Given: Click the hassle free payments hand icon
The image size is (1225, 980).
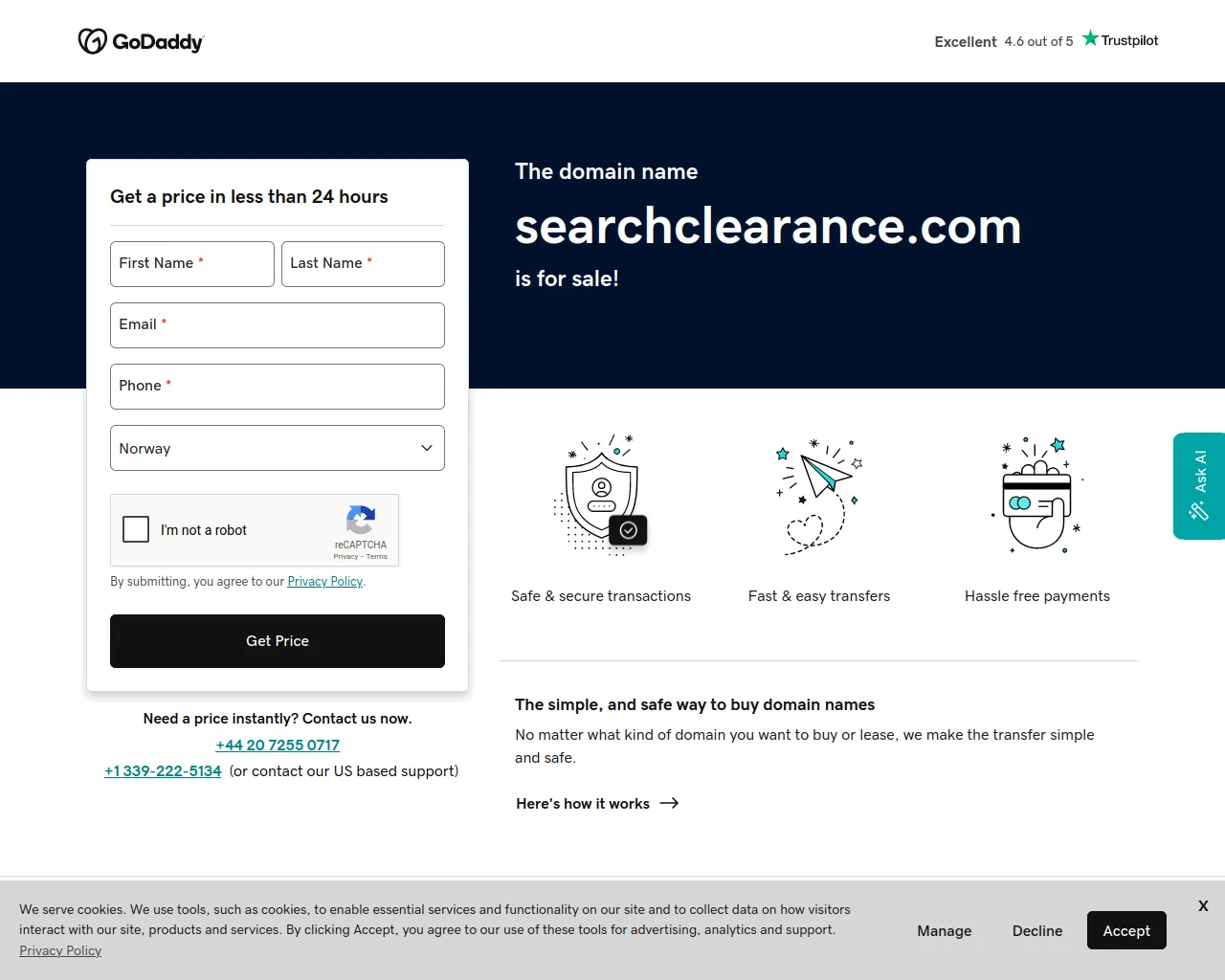Looking at the screenshot, I should coord(1036,496).
